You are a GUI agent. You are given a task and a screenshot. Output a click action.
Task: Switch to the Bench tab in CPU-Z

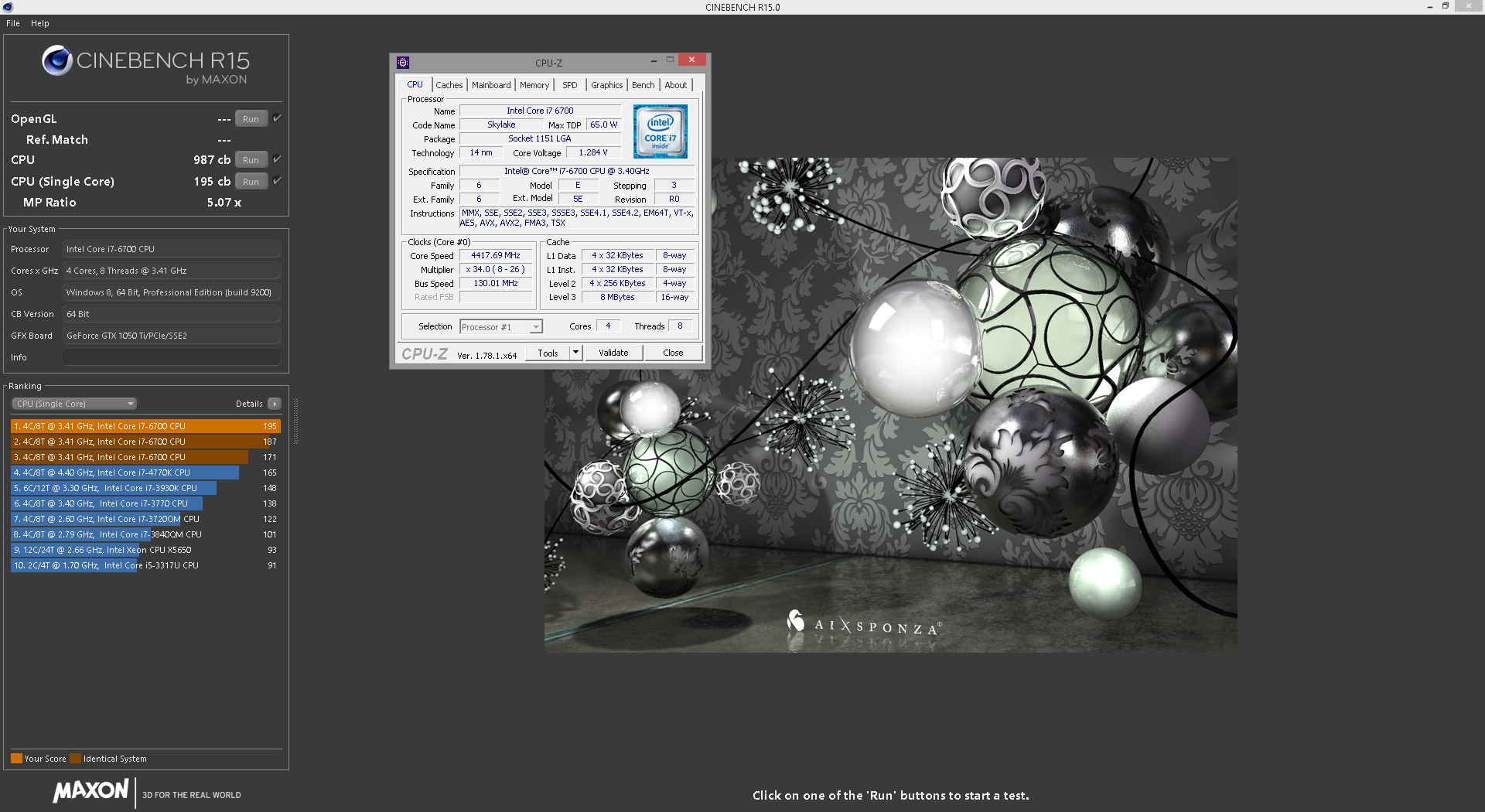(x=643, y=85)
